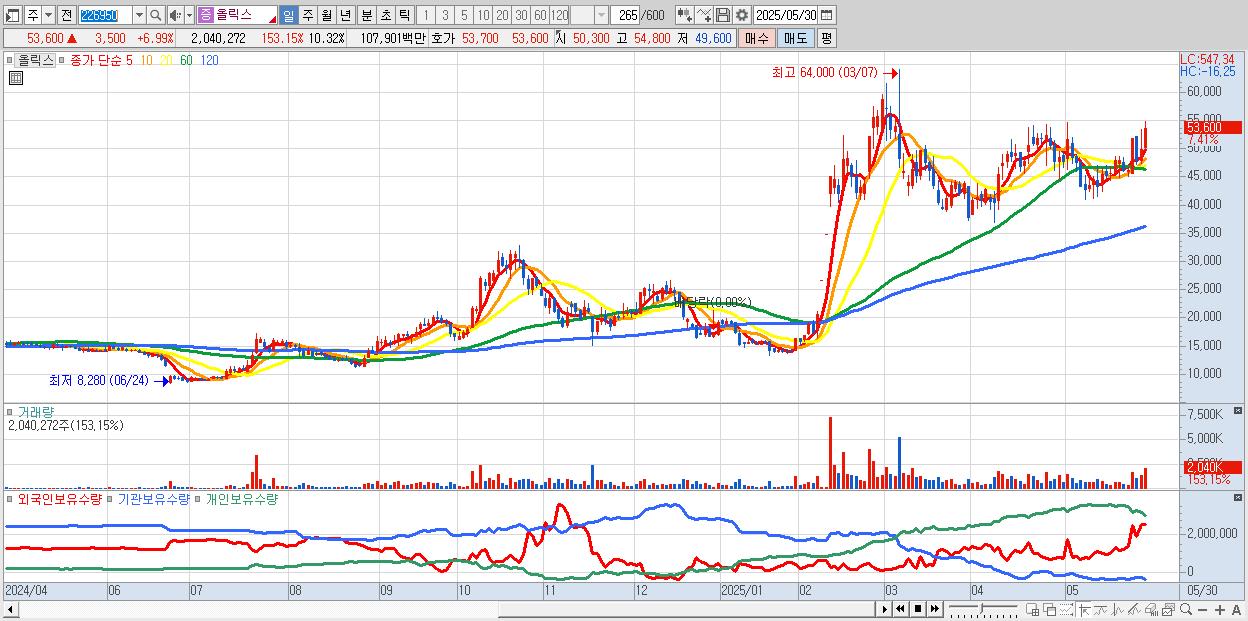
Task: Select the 년 yearly period button
Action: tap(345, 15)
